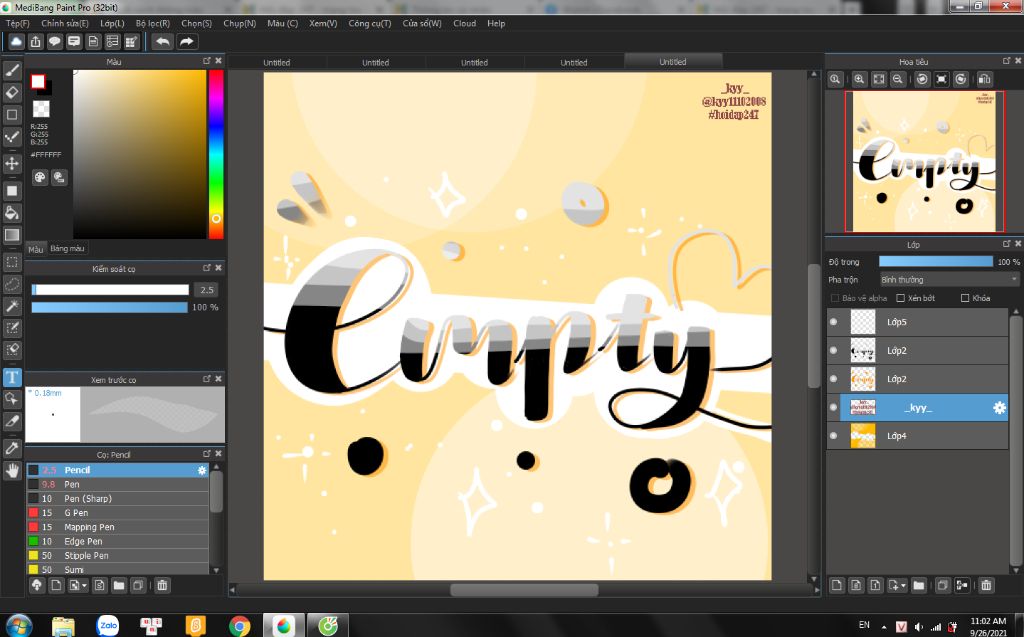Open the Công cụ(T) menu

coord(370,24)
